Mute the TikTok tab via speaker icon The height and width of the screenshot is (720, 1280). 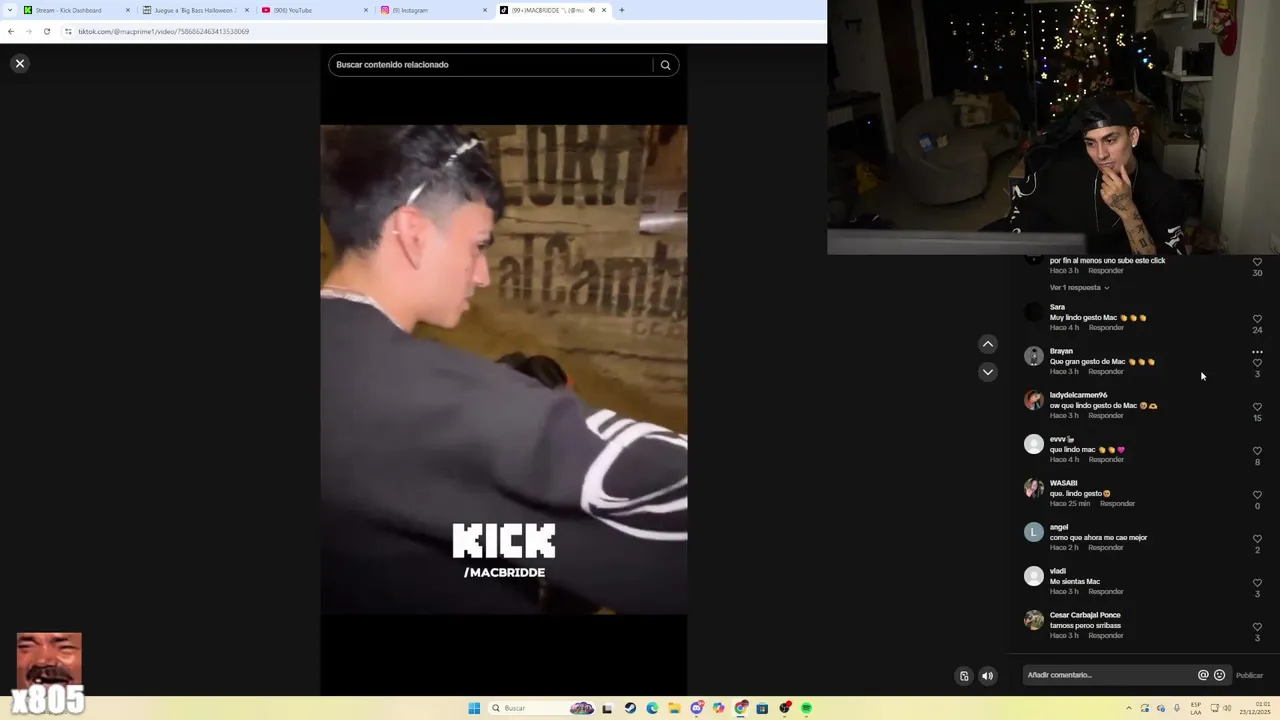point(591,10)
